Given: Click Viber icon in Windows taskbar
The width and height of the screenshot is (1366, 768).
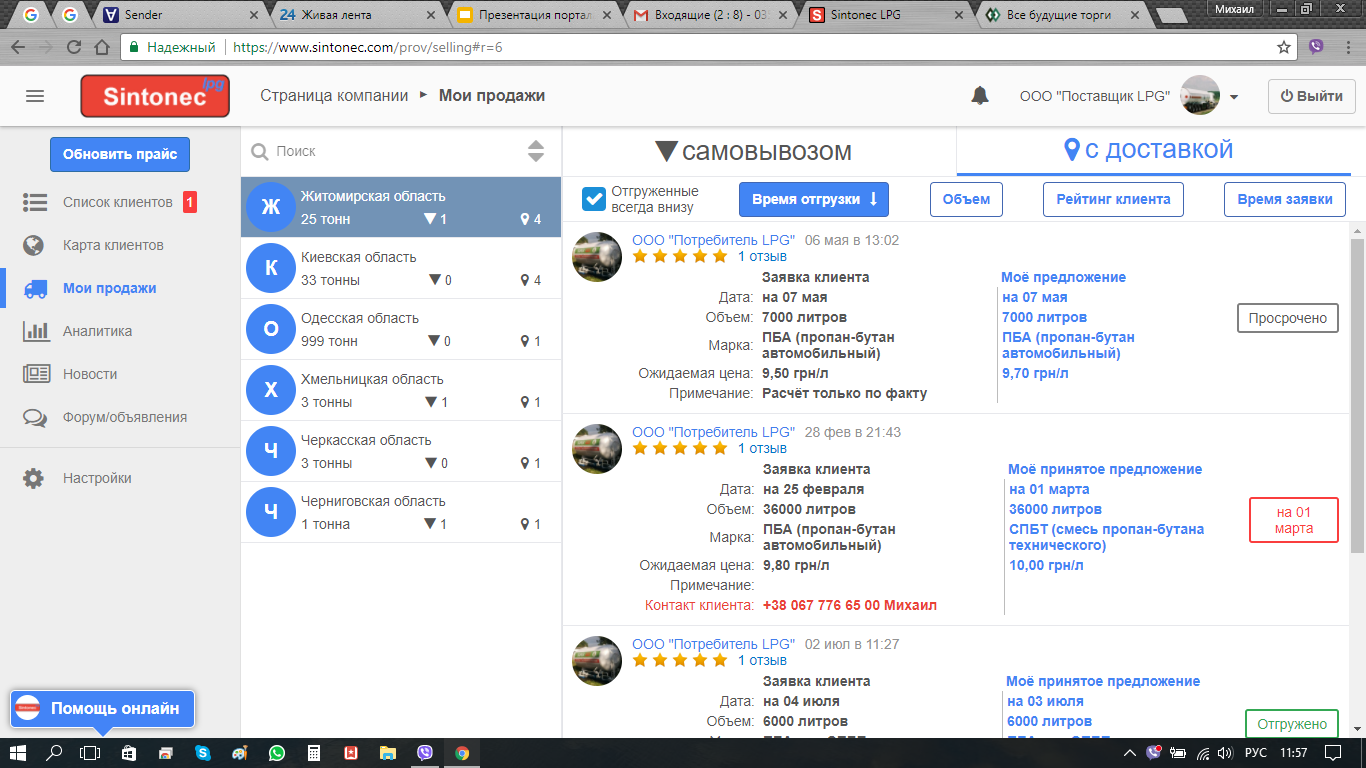Looking at the screenshot, I should click(x=425, y=753).
